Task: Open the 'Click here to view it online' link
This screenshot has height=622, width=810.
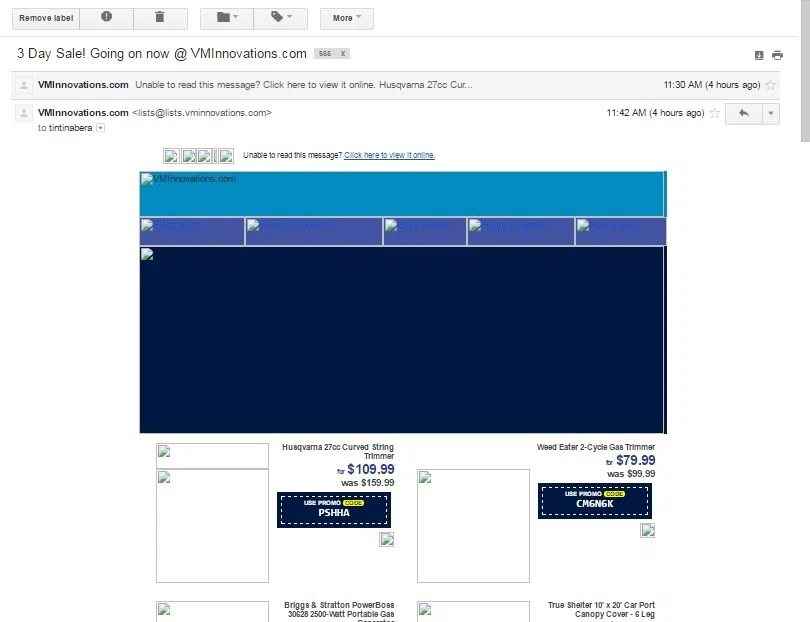Action: point(390,155)
